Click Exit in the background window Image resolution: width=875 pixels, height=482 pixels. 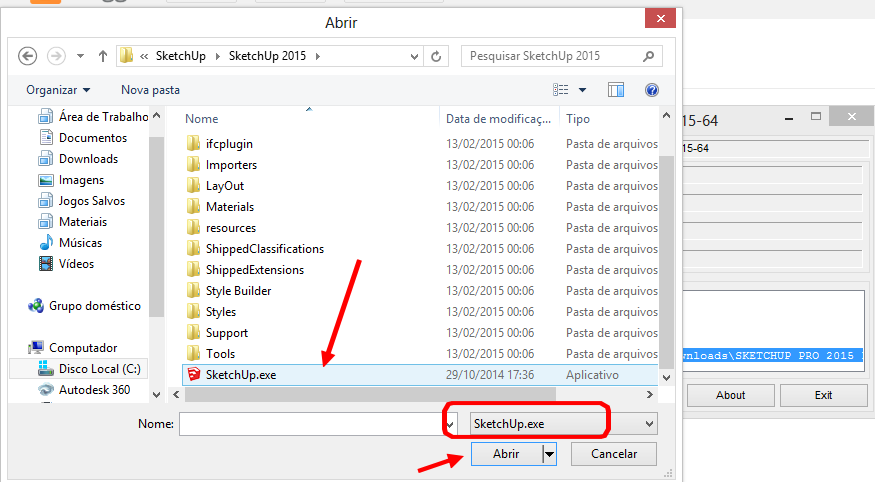click(823, 395)
